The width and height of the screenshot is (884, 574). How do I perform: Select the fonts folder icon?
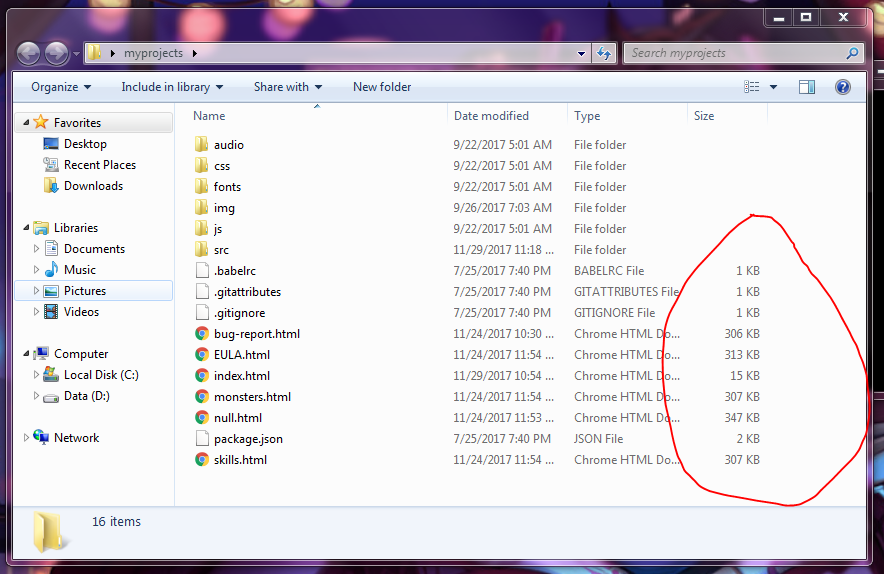tap(201, 186)
